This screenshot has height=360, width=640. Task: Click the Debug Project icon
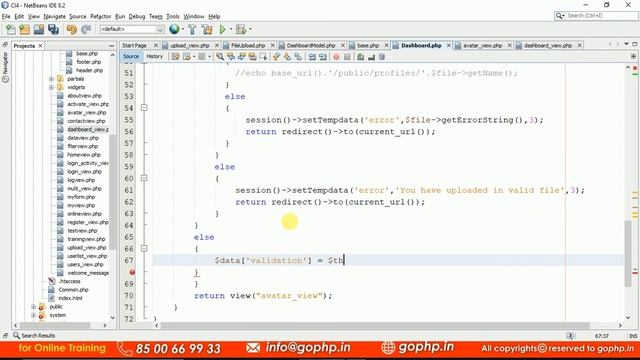click(x=241, y=29)
